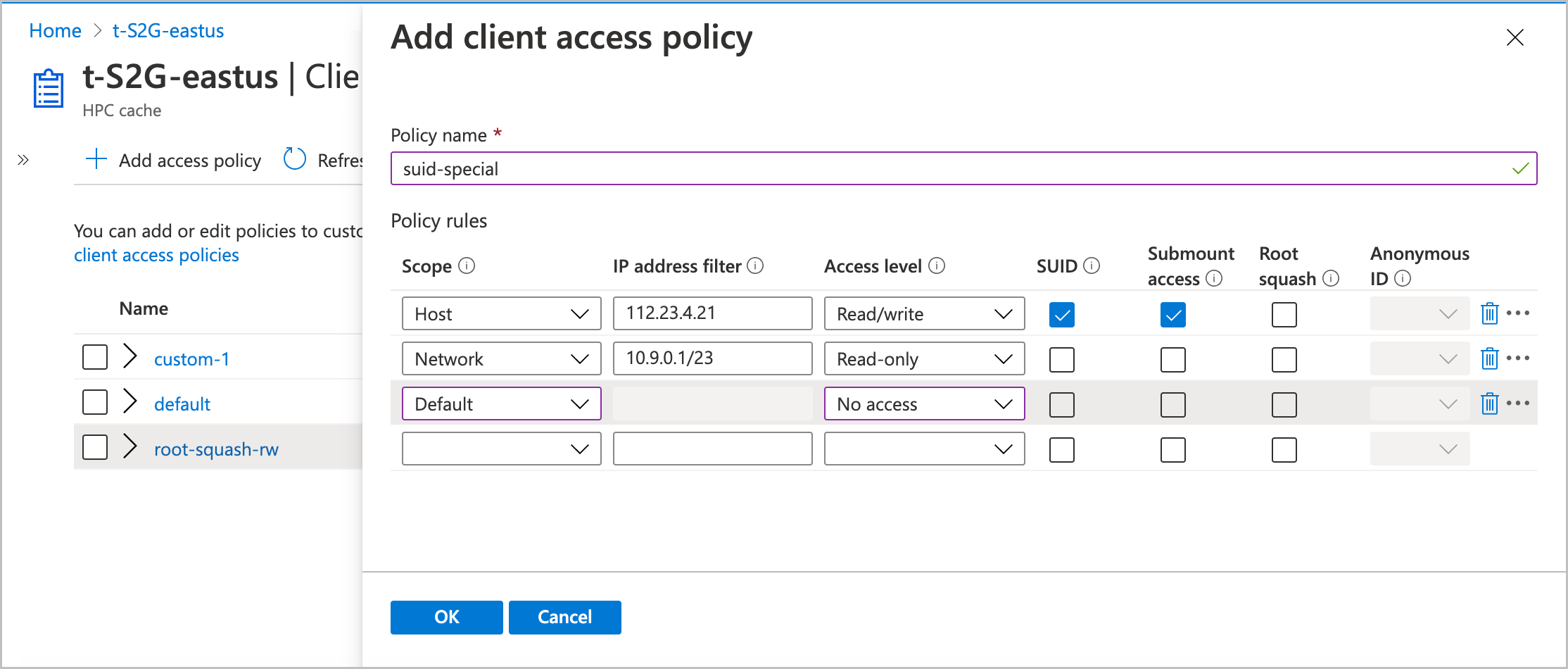Open Scope dropdown set to Host
This screenshot has width=1568, height=669.
[x=501, y=314]
